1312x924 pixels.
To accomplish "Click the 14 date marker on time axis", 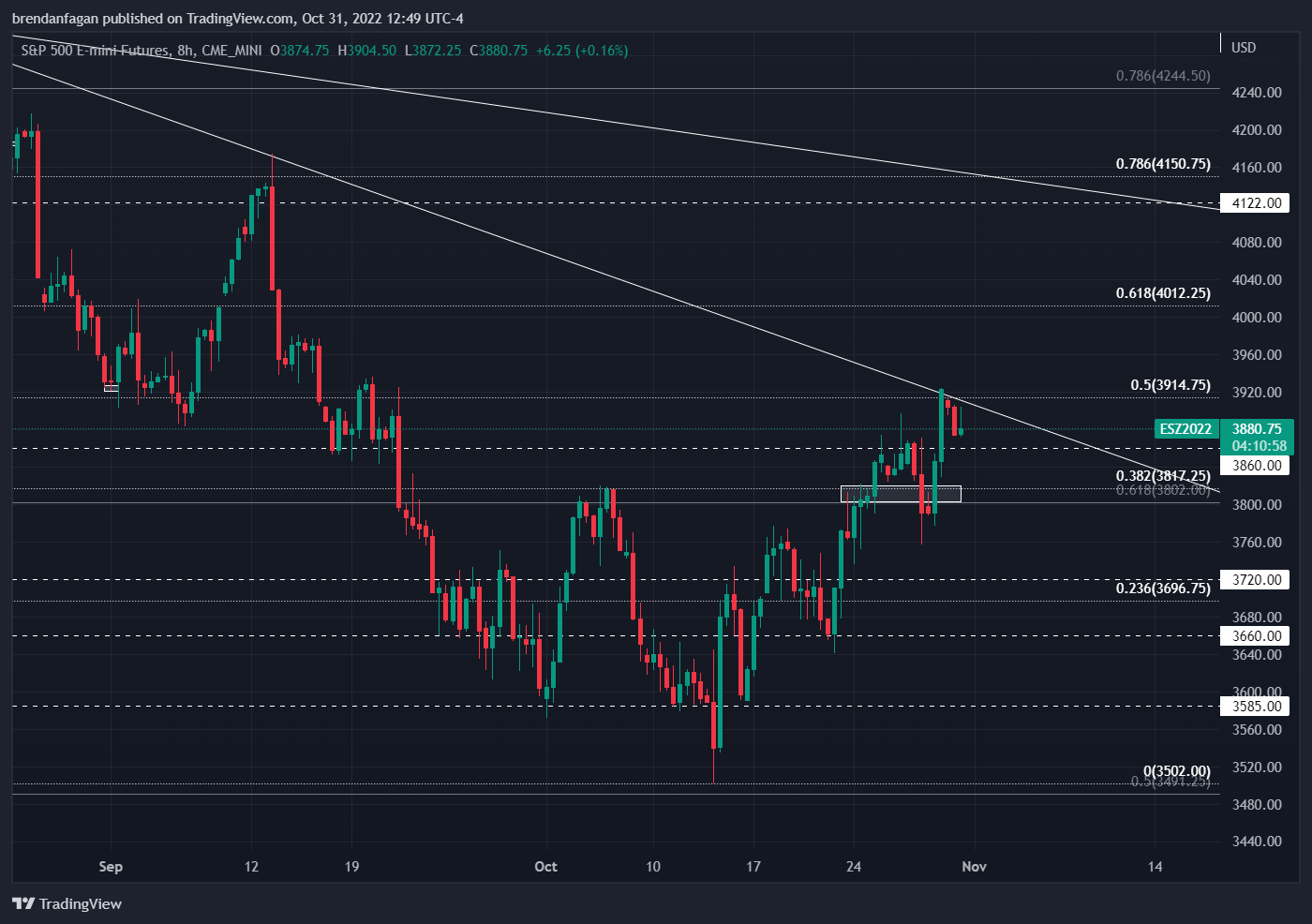I will pos(1155,867).
